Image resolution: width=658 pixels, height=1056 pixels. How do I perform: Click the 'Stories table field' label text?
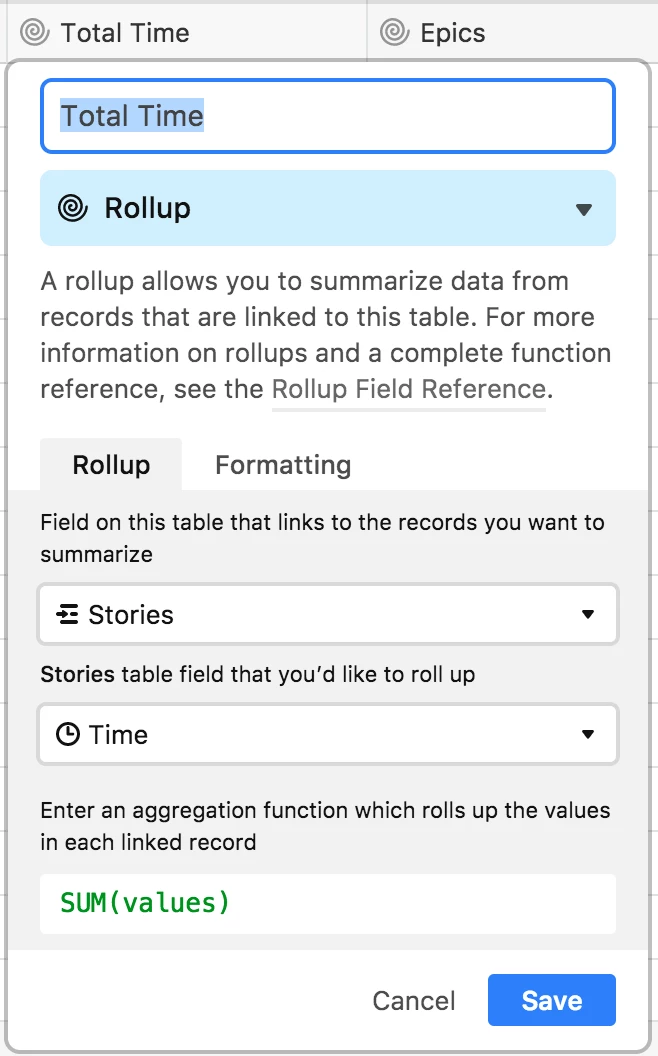(x=257, y=674)
